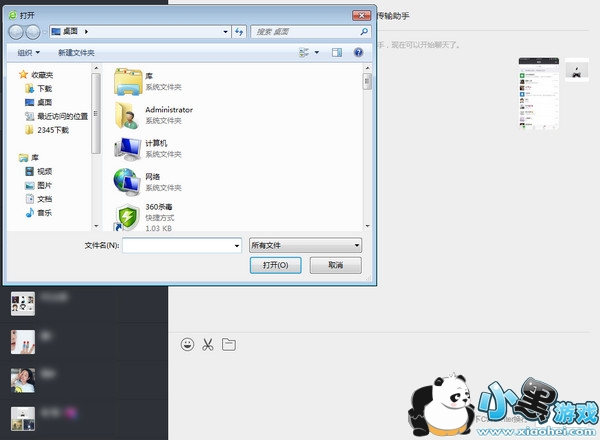Click the sender avatar beside the chat image

(x=577, y=70)
